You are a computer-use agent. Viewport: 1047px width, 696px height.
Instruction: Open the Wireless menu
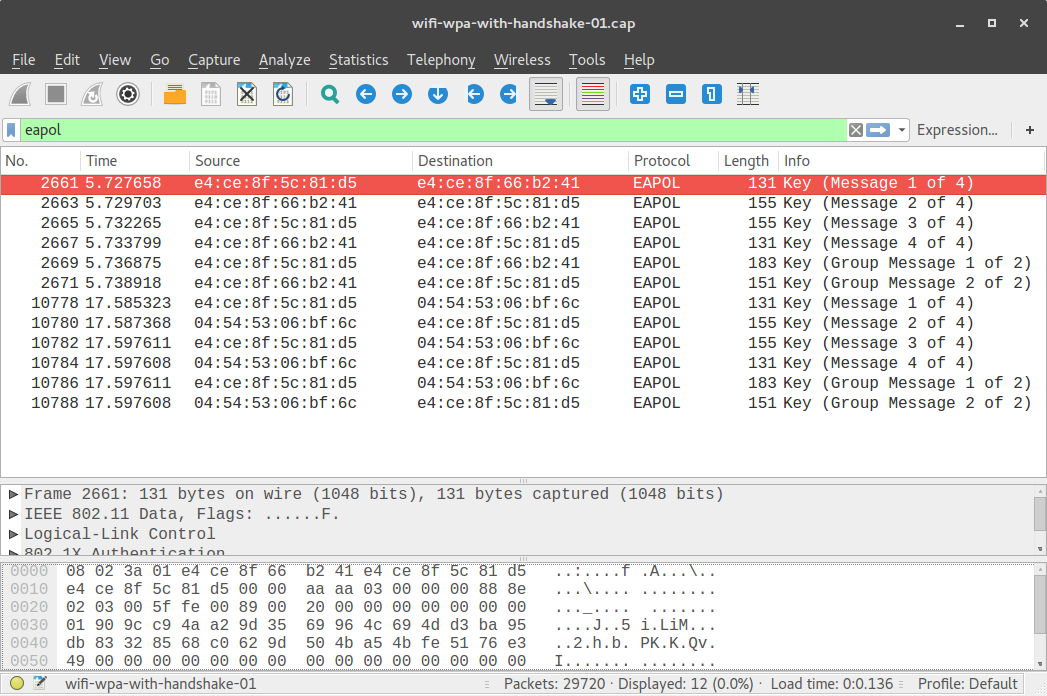522,60
